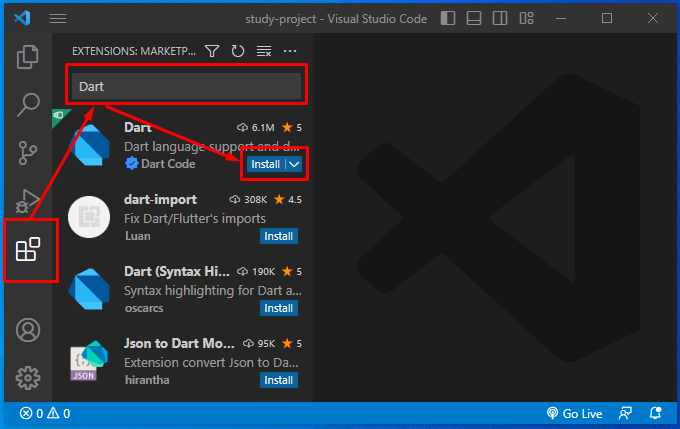Toggle Primary Side Bar layout icon
Viewport: 680px width, 429px height.
[448, 18]
